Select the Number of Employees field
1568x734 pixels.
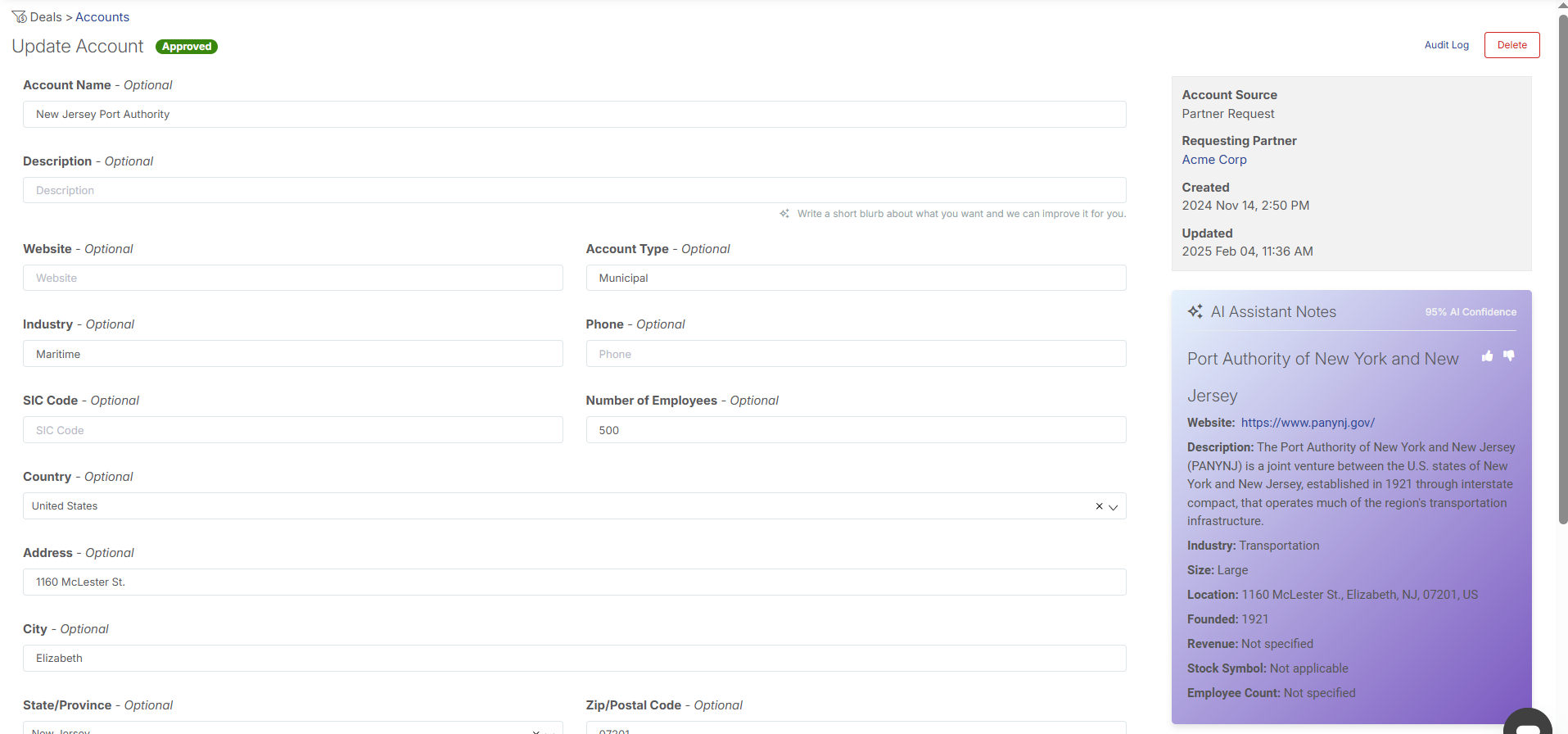click(x=856, y=430)
